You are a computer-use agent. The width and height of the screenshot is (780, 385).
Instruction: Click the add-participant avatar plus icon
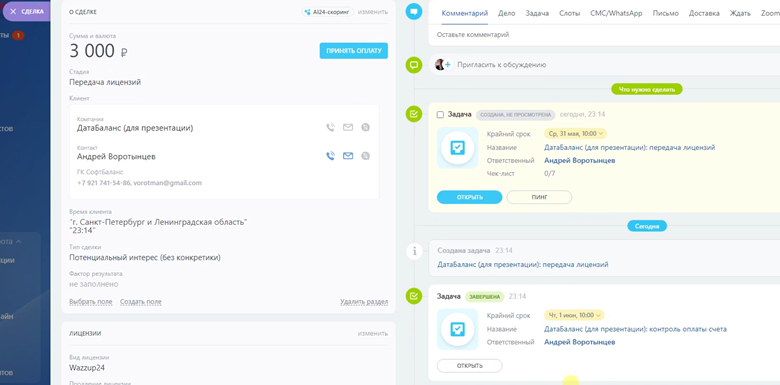pos(443,65)
